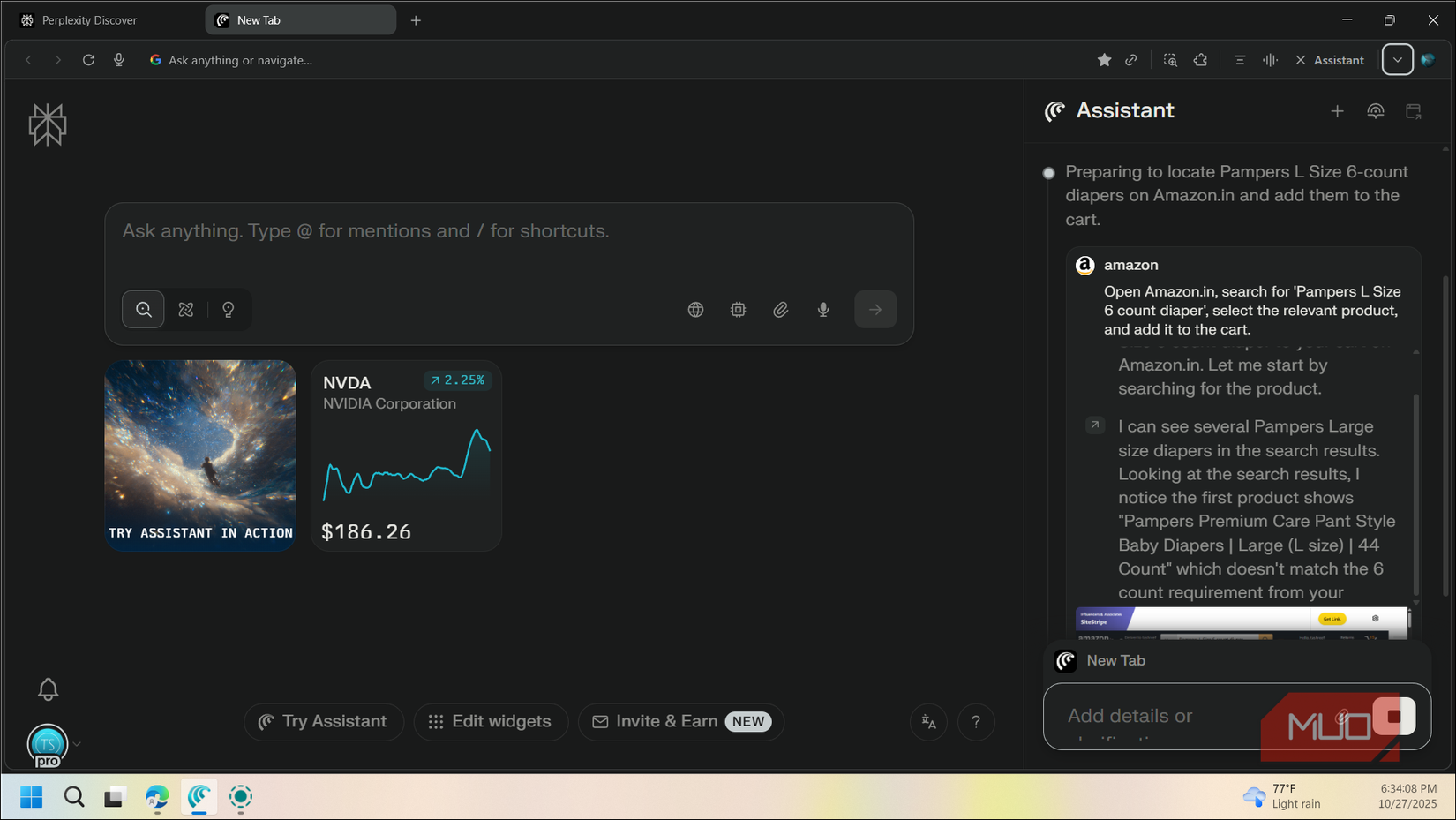Open the find-in-page search icon in toolbar

[1170, 60]
